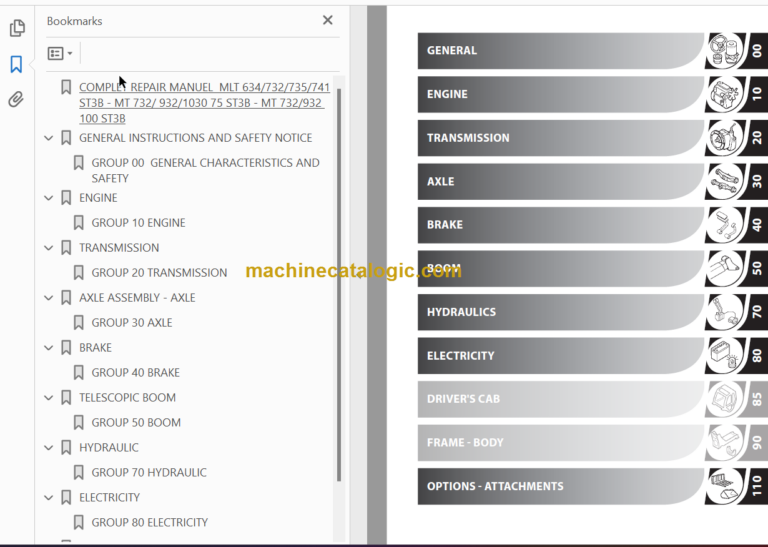Select the BRAKE bookmark text
768x547 pixels.
click(x=96, y=347)
